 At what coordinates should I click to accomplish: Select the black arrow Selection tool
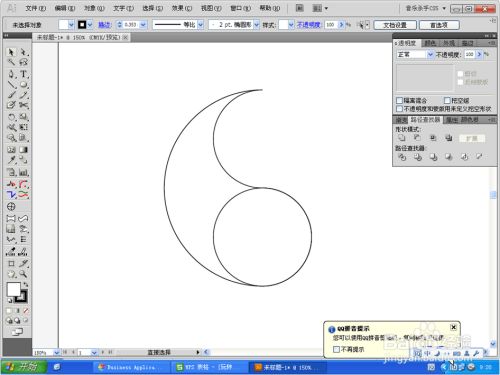coord(11,52)
